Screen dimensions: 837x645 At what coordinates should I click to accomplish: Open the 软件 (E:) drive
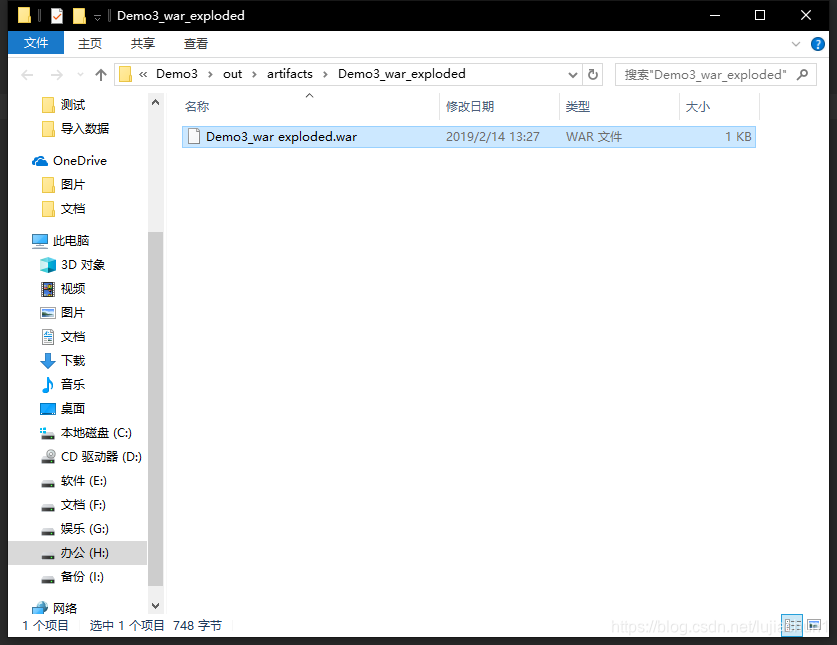(x=83, y=481)
